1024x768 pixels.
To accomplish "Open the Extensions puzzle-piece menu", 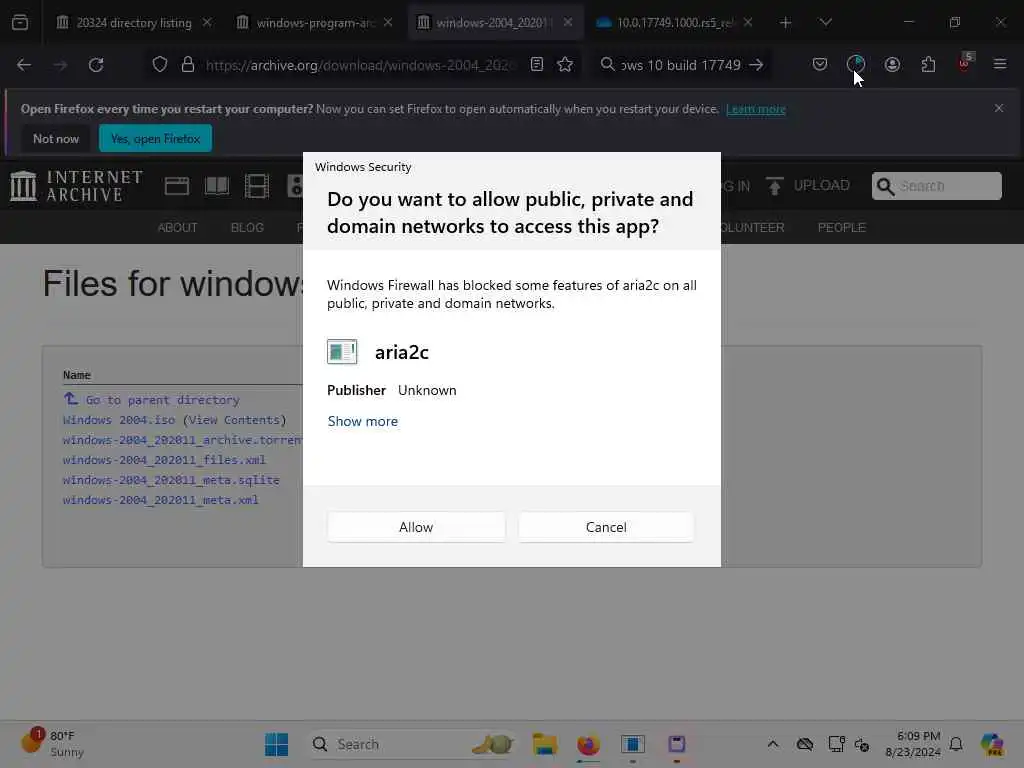I will (928, 65).
